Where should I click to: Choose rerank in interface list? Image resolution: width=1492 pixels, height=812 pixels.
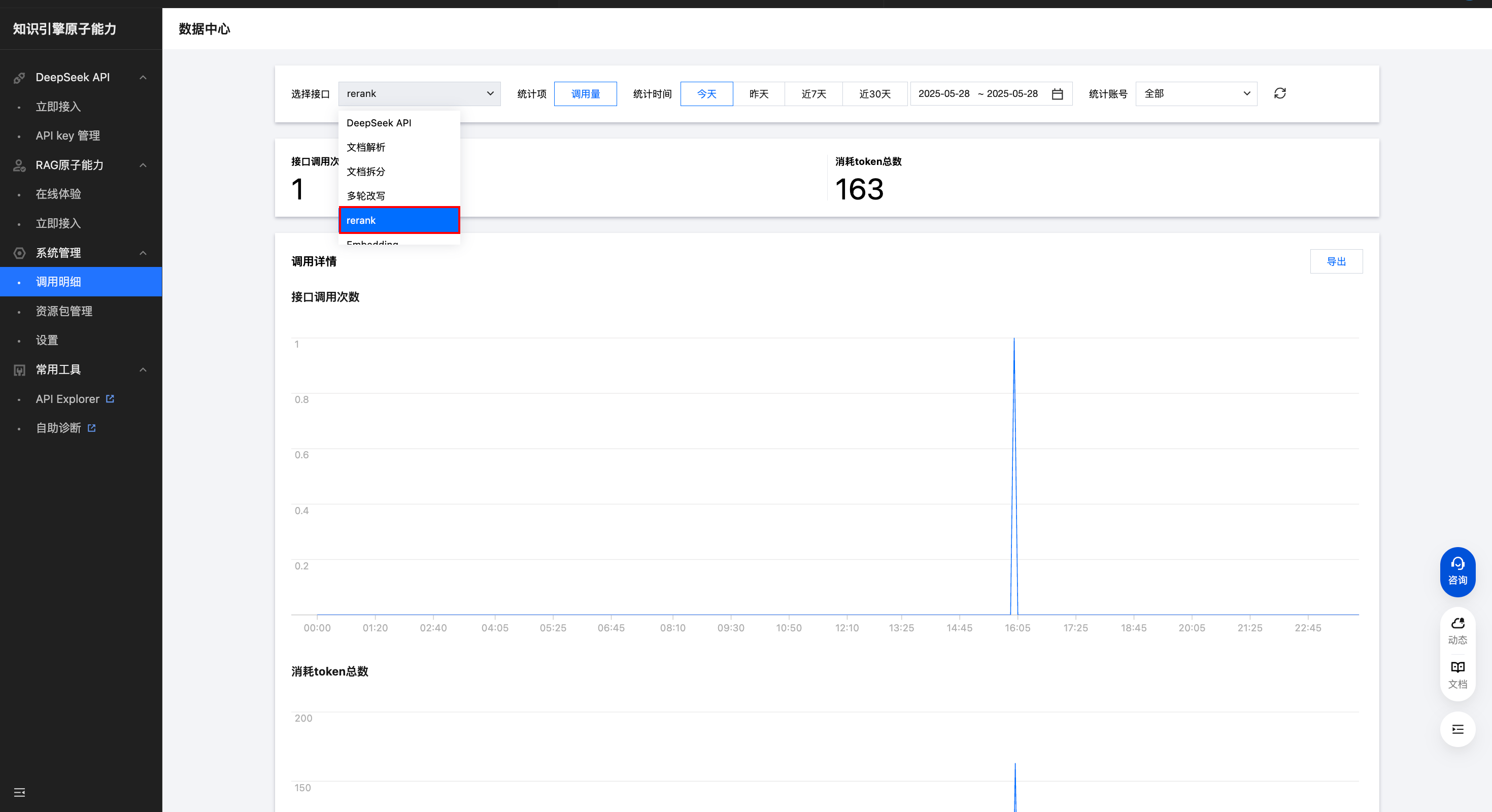[399, 220]
